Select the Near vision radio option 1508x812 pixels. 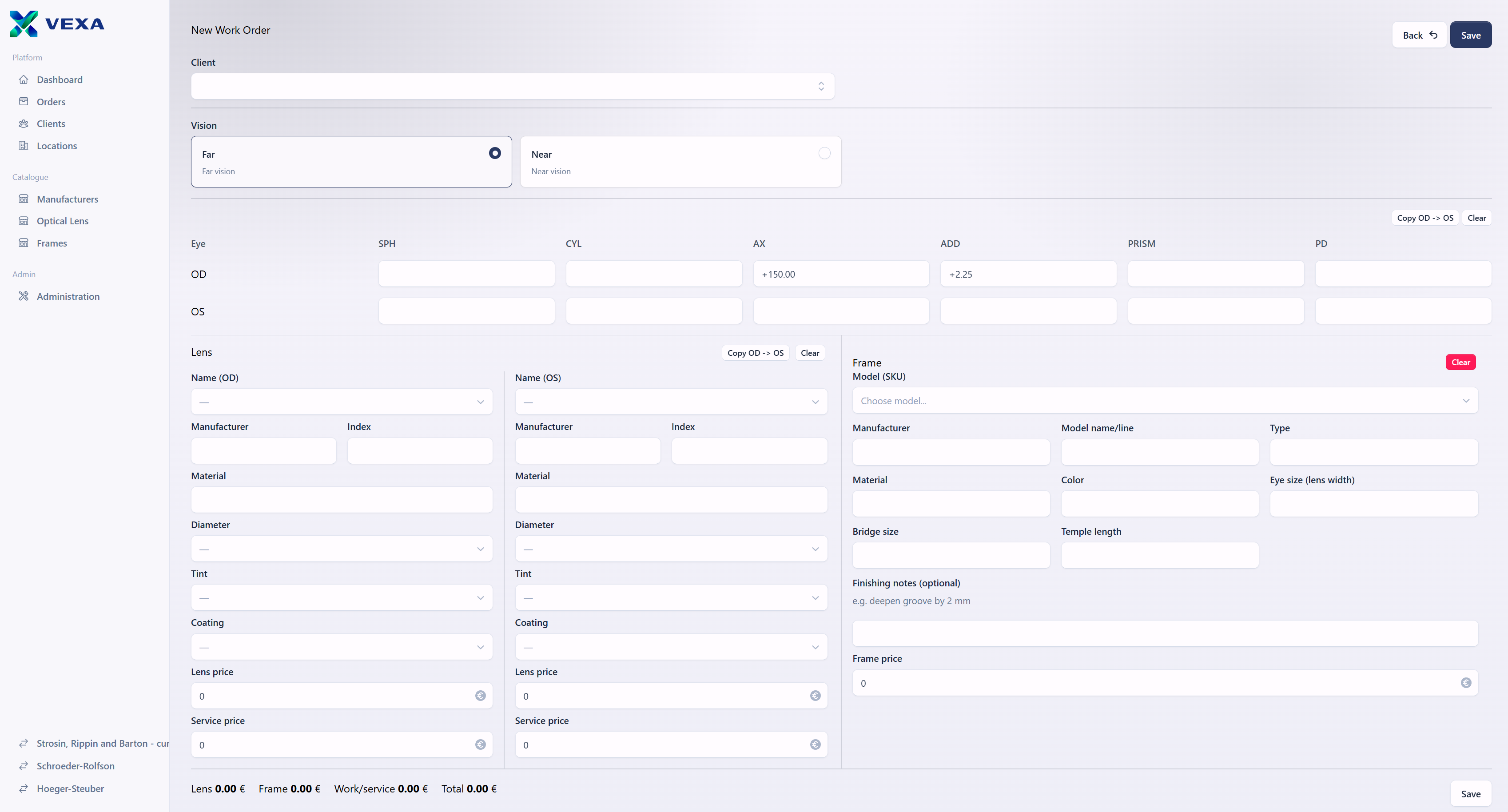[824, 153]
